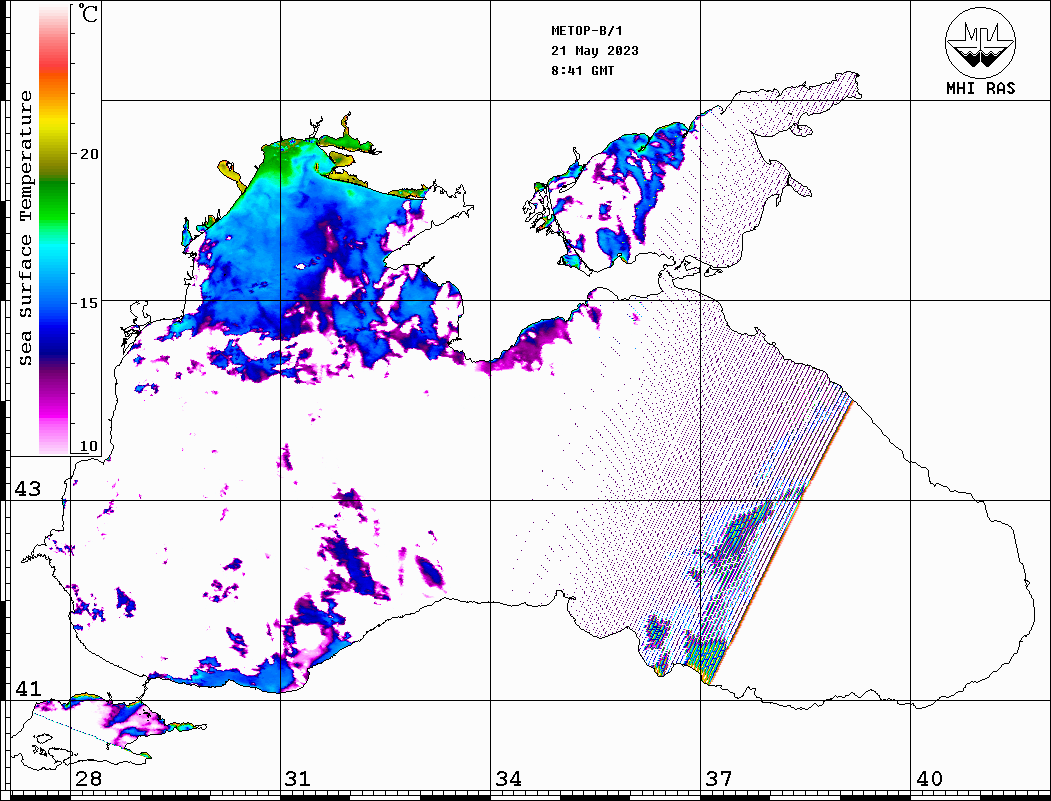Click the 10 value on the color scale

(89, 446)
